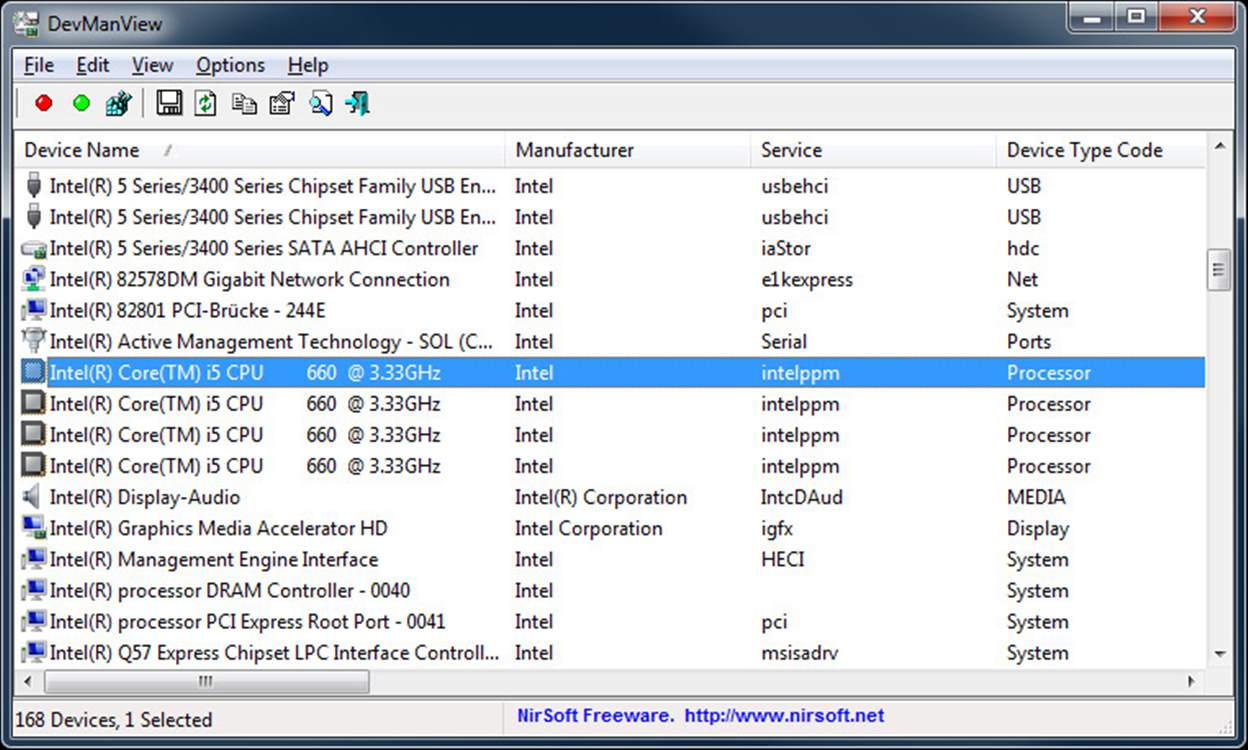Click the horizontal scrollbar left arrow
Viewport: 1248px width, 750px height.
coord(27,681)
